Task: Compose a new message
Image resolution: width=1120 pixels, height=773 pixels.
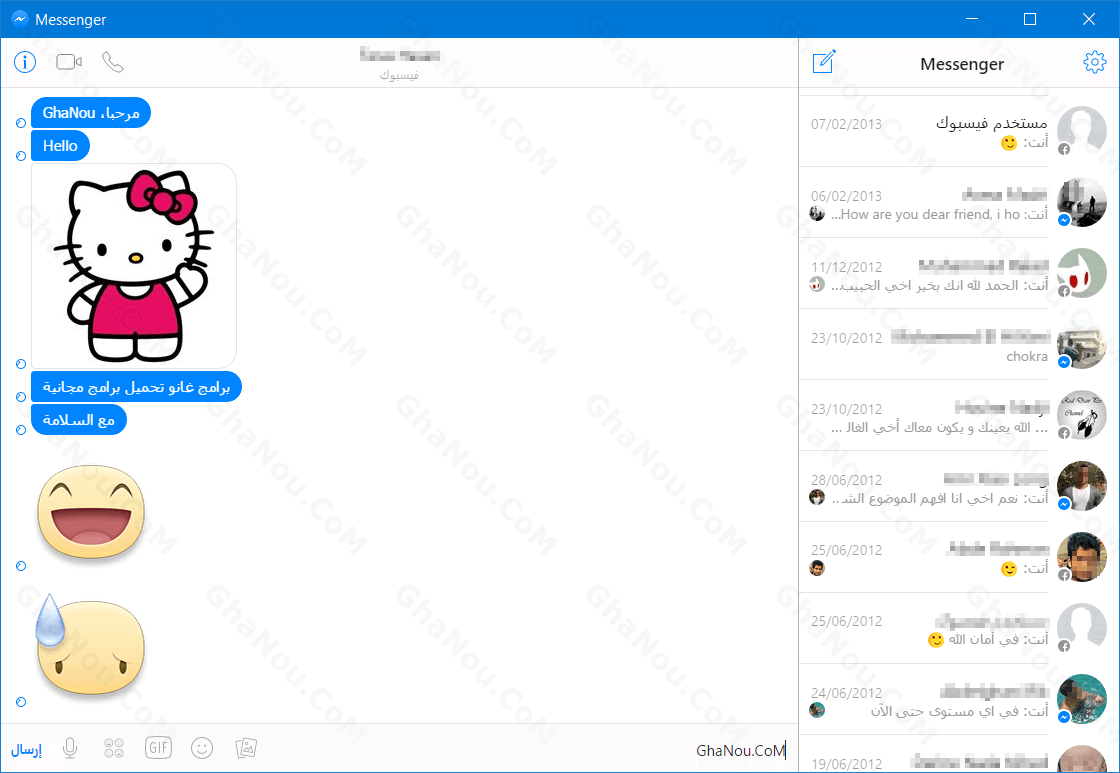Action: [824, 62]
